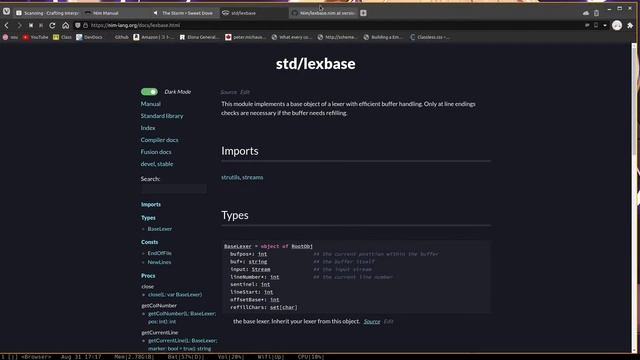The width and height of the screenshot is (640, 360).
Task: Open the Compiler docs link
Action: [x=160, y=140]
